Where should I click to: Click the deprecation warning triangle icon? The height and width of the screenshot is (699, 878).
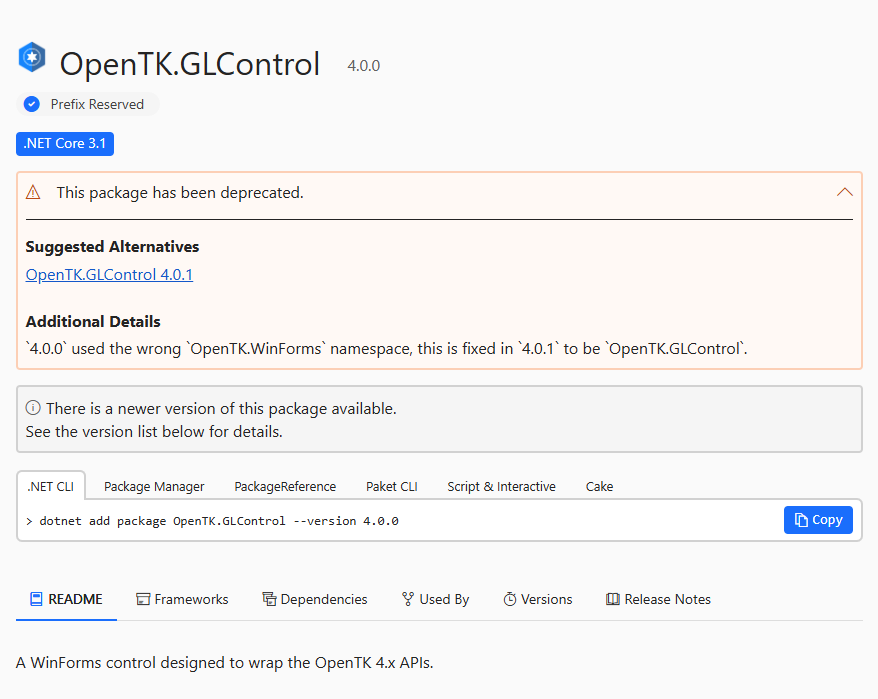(33, 193)
